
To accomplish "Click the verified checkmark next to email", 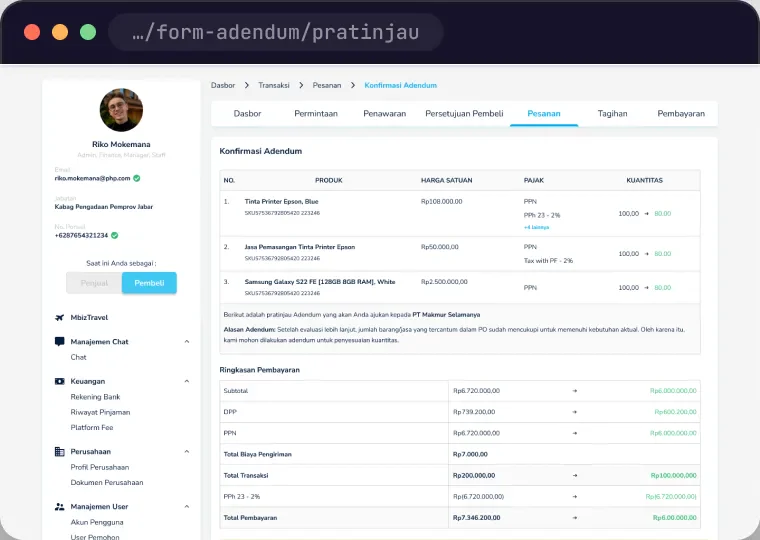I will pyautogui.click(x=137, y=178).
